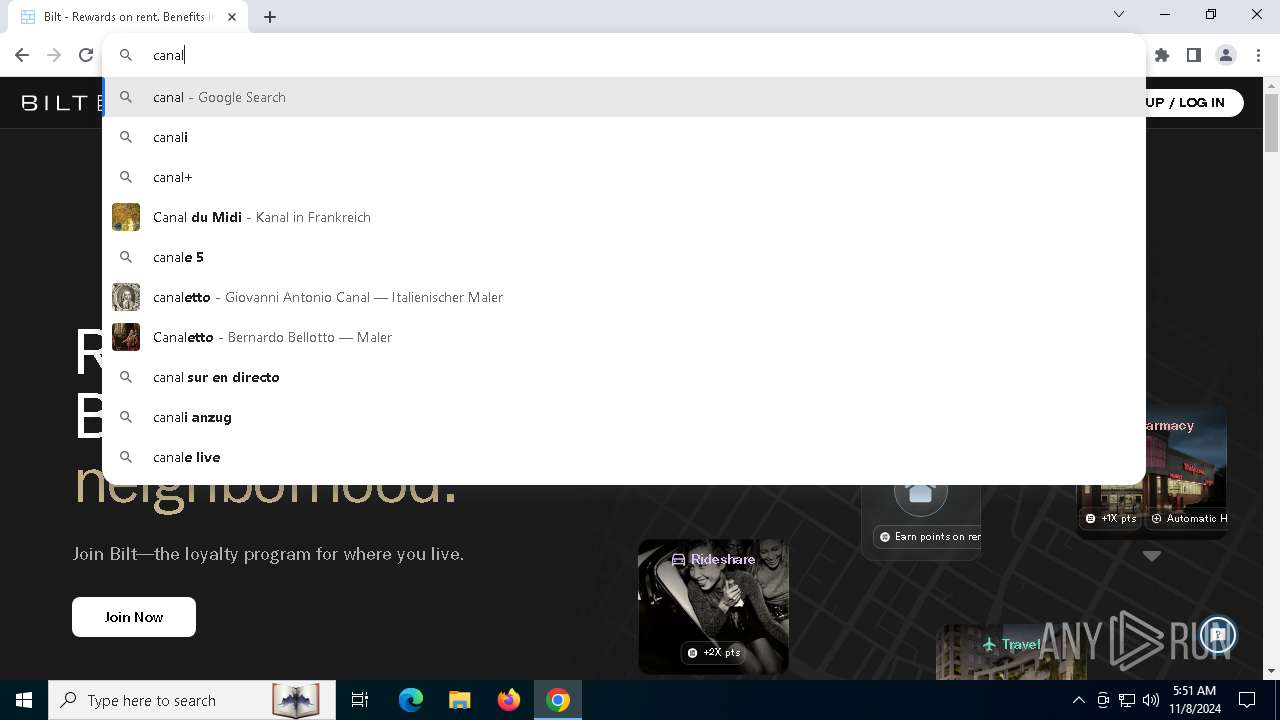Click the Automatic label on pharmacy card

1188,518
